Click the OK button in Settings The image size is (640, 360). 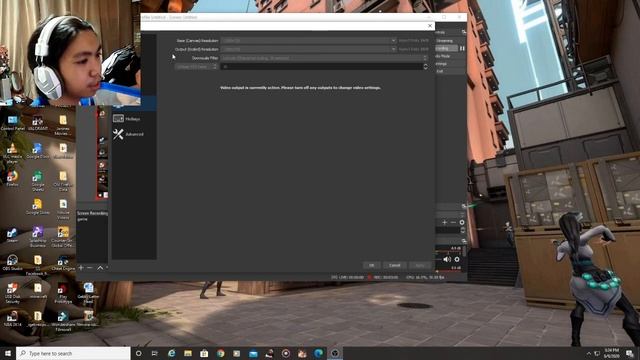click(x=371, y=265)
